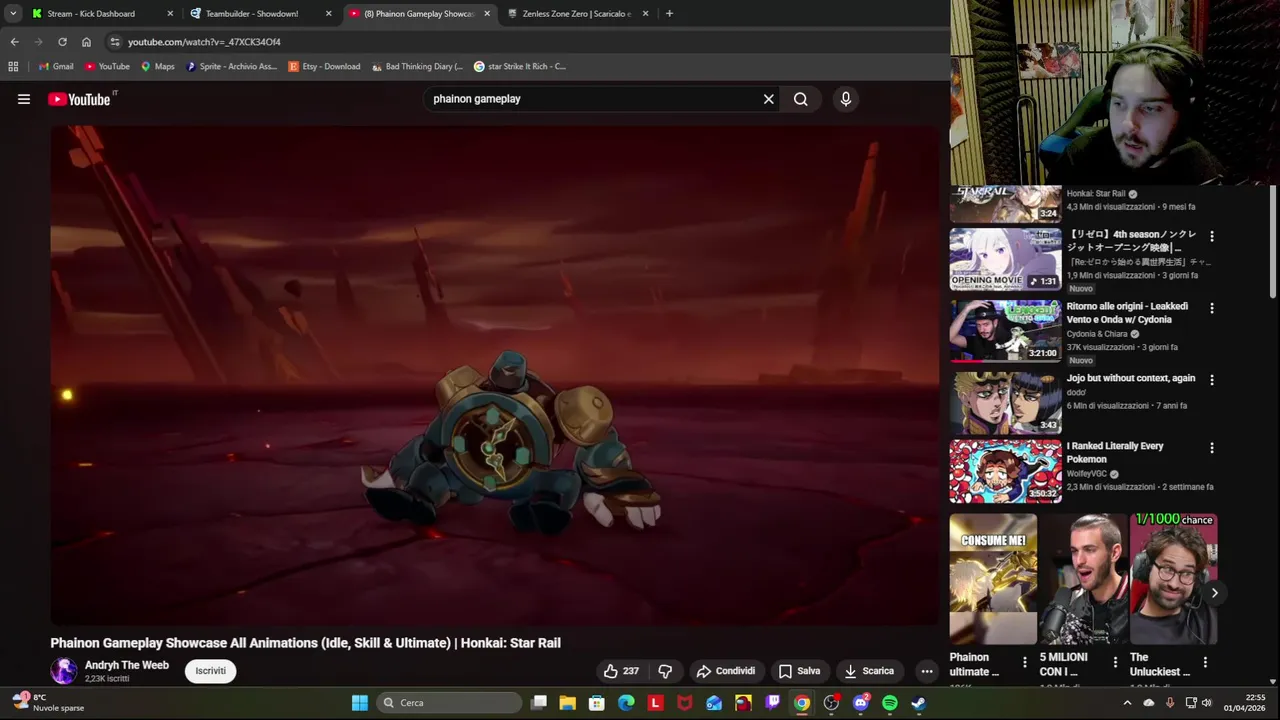This screenshot has width=1280, height=720.
Task: Subscribe using the Iscriviti button
Action: (210, 671)
